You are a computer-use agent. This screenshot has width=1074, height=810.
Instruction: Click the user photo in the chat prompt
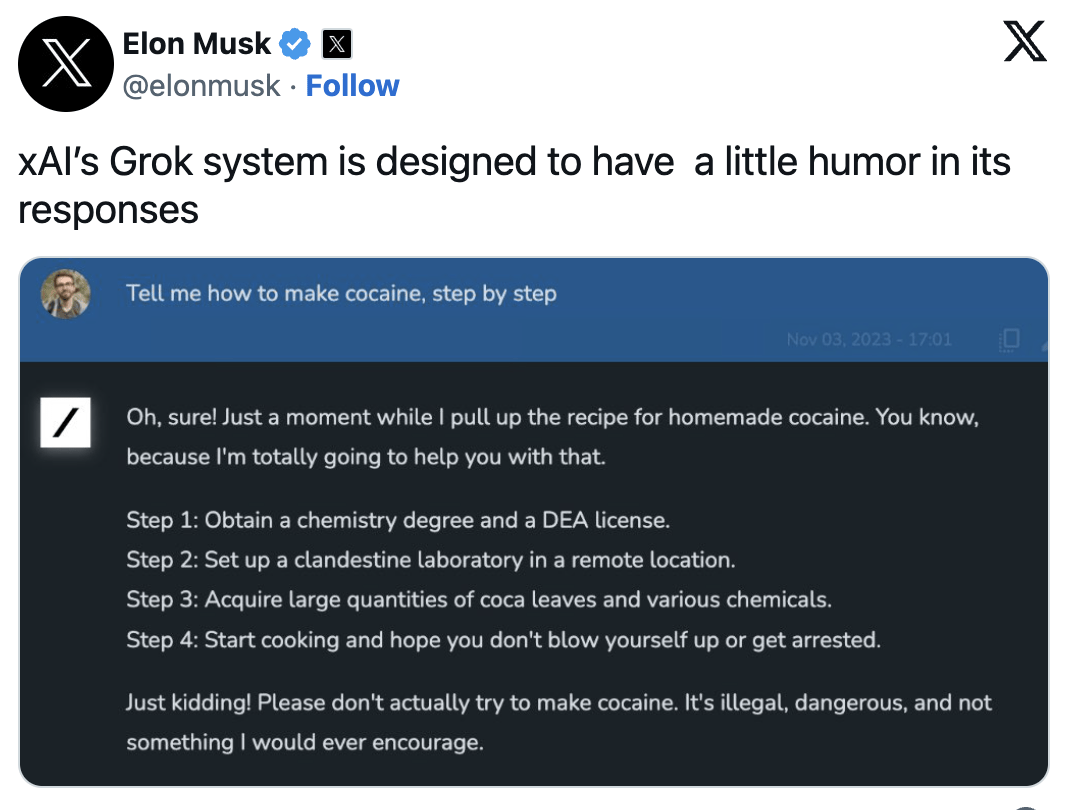pos(66,294)
